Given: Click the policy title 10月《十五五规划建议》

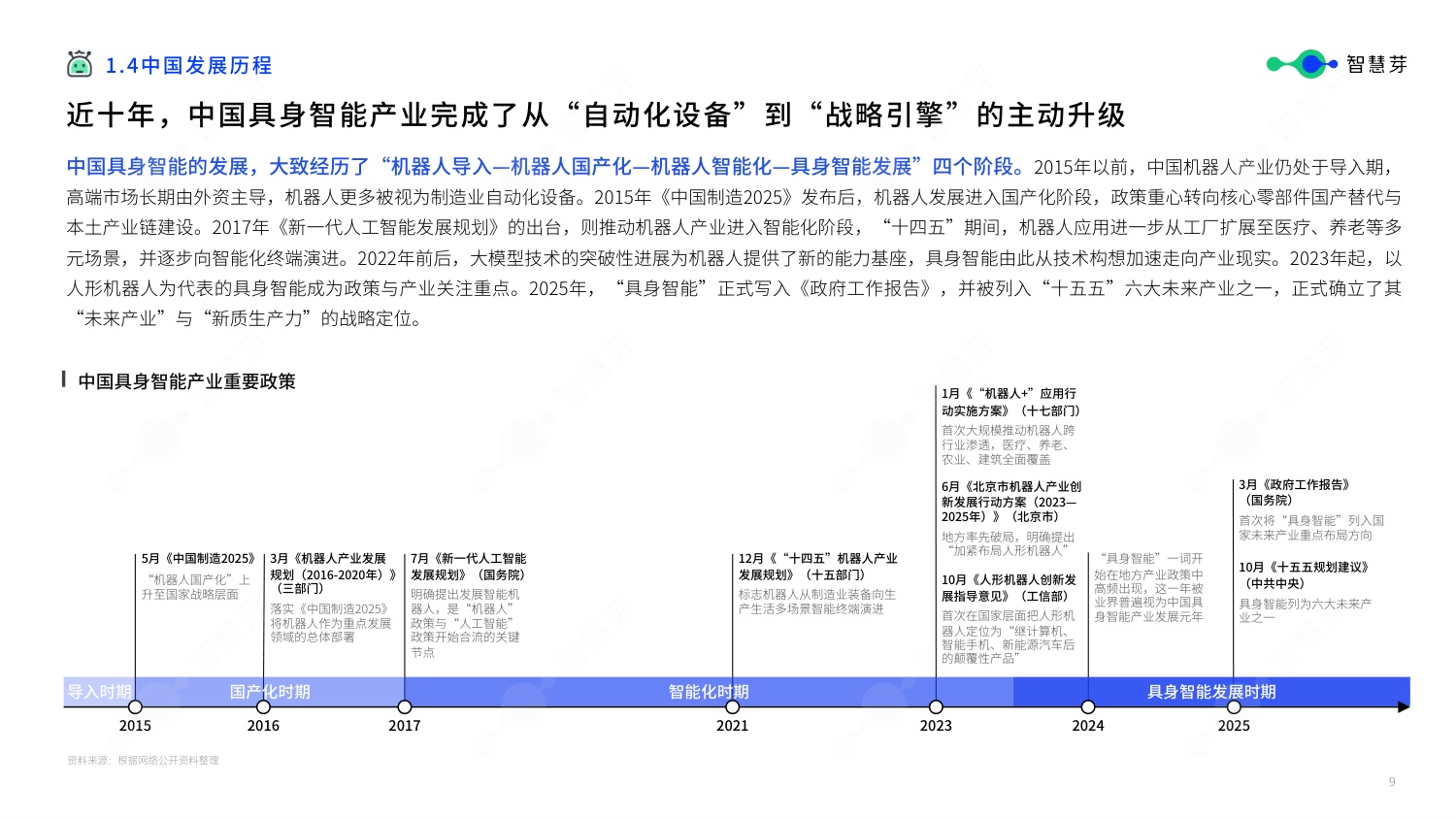Looking at the screenshot, I should click(x=1304, y=575).
